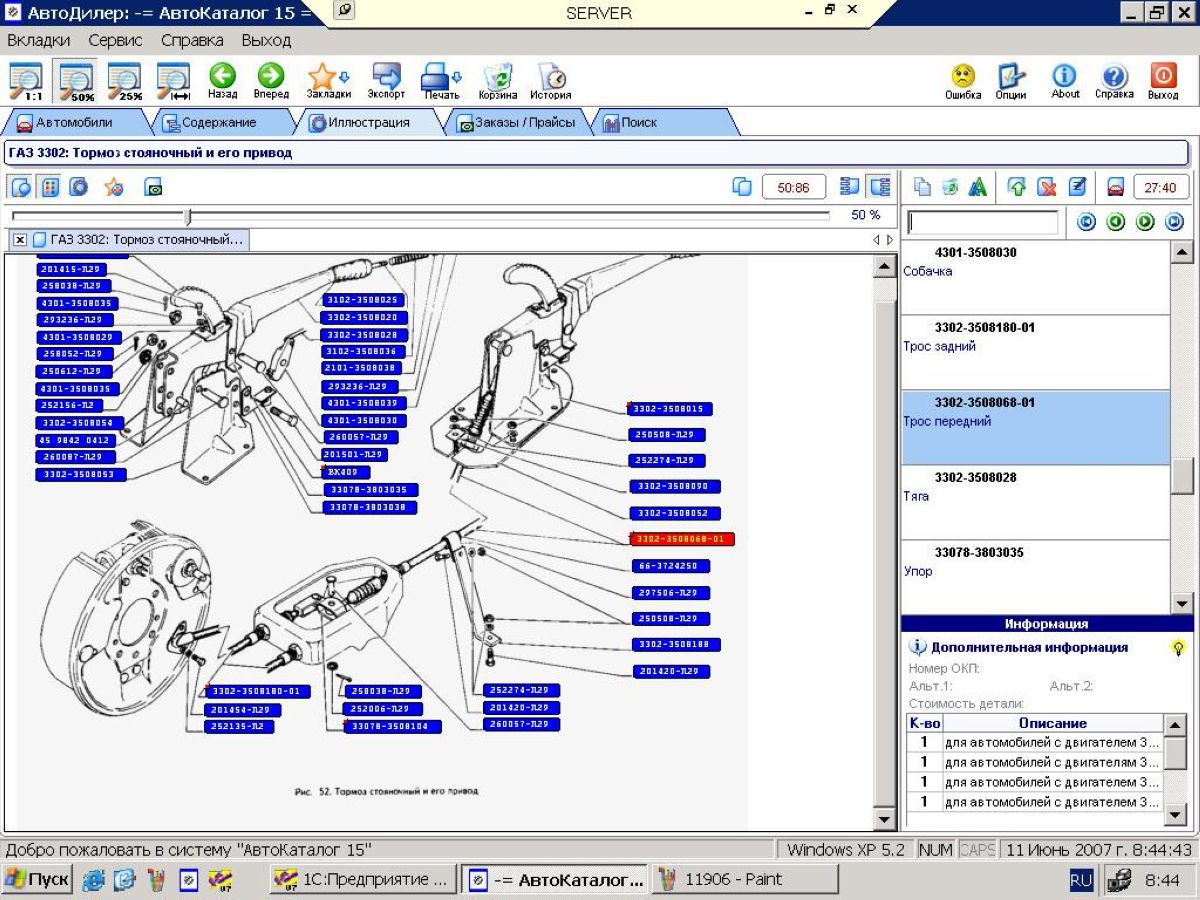Click the 66-3724250 part label on diagram
The width and height of the screenshot is (1200, 900).
(x=670, y=566)
